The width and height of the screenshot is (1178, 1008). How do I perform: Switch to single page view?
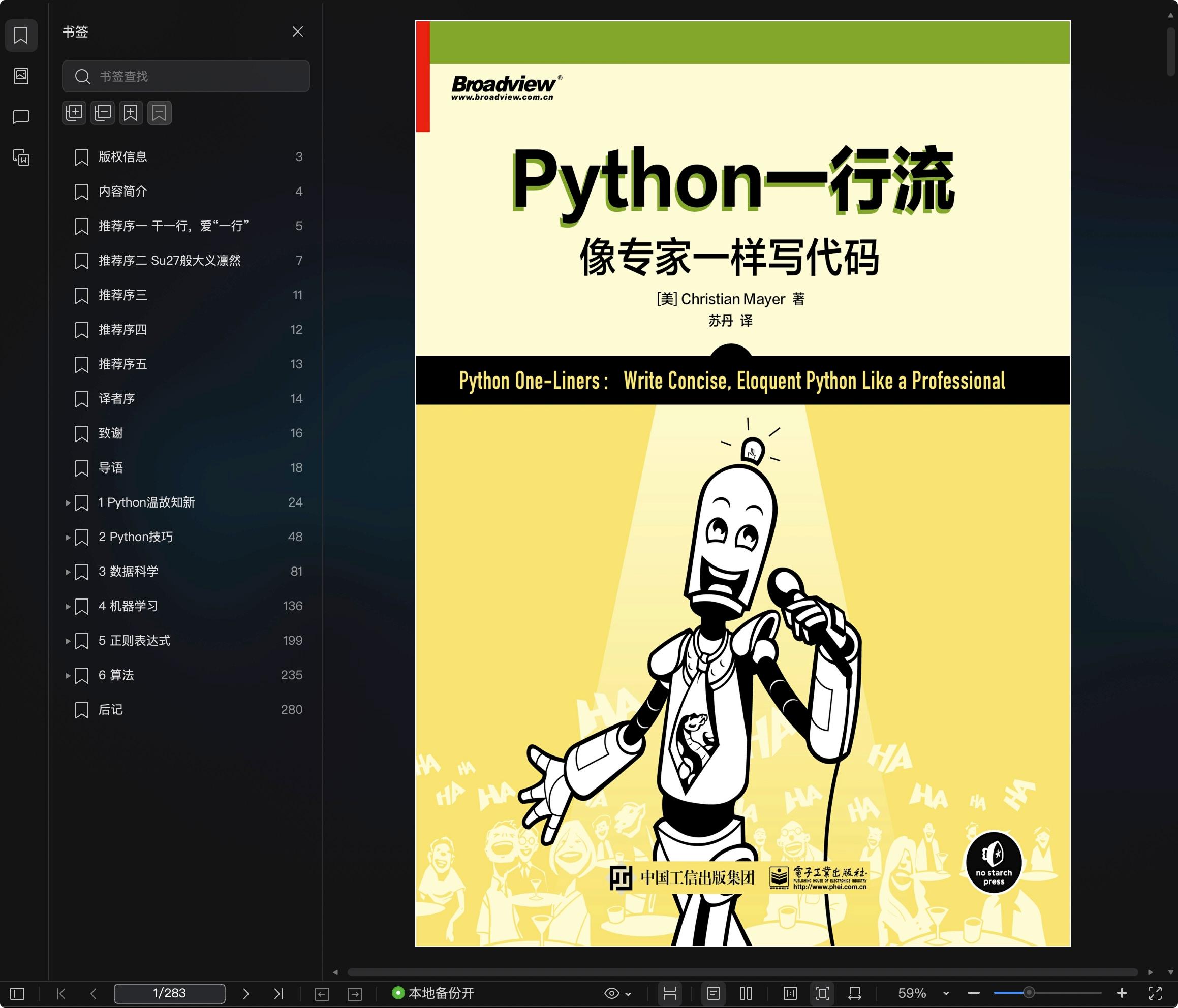[x=714, y=993]
